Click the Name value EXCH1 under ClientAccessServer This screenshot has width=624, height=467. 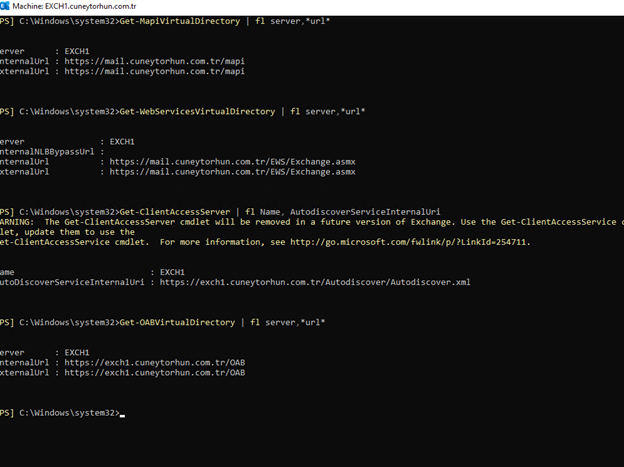pyautogui.click(x=172, y=272)
